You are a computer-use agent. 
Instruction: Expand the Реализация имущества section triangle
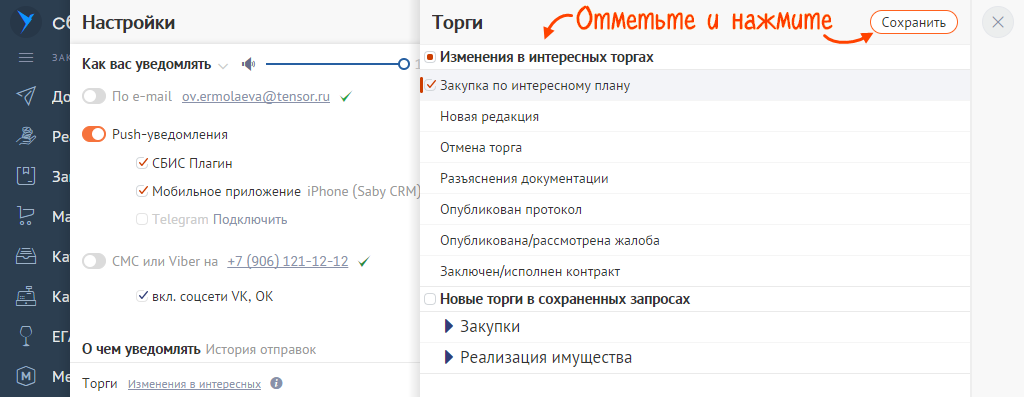[x=449, y=358]
